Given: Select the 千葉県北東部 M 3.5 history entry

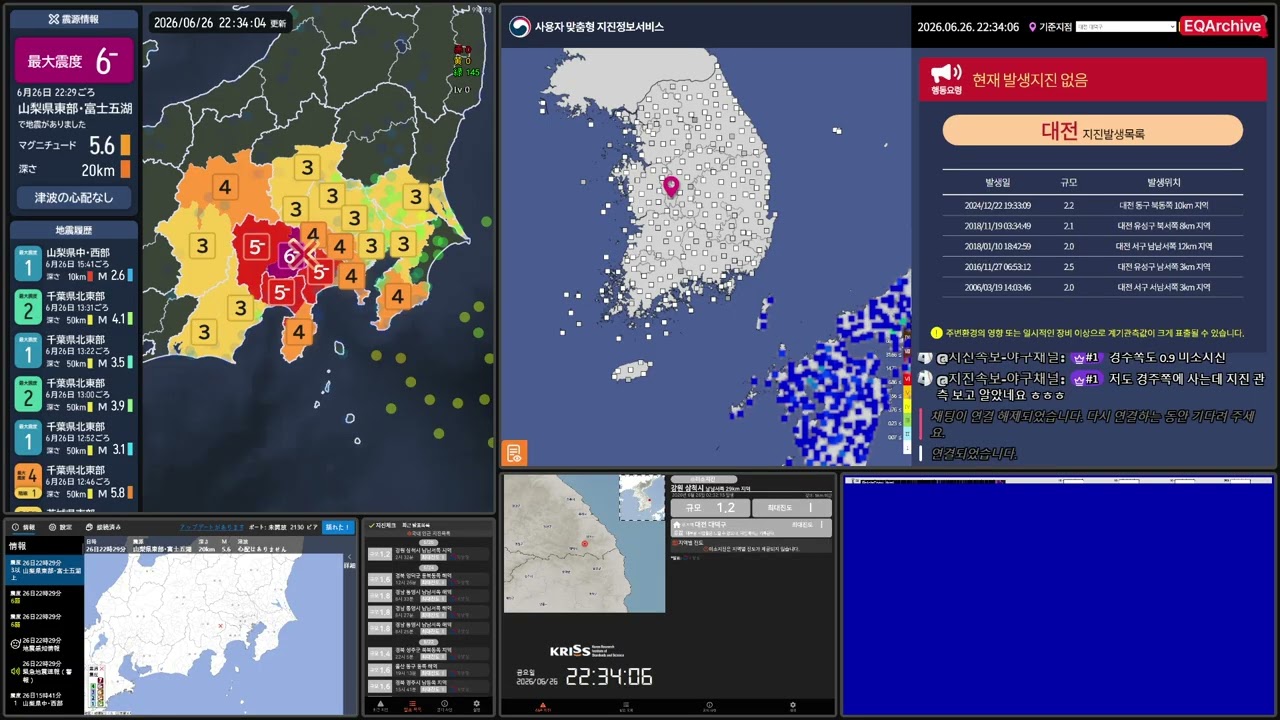Looking at the screenshot, I should click(74, 351).
